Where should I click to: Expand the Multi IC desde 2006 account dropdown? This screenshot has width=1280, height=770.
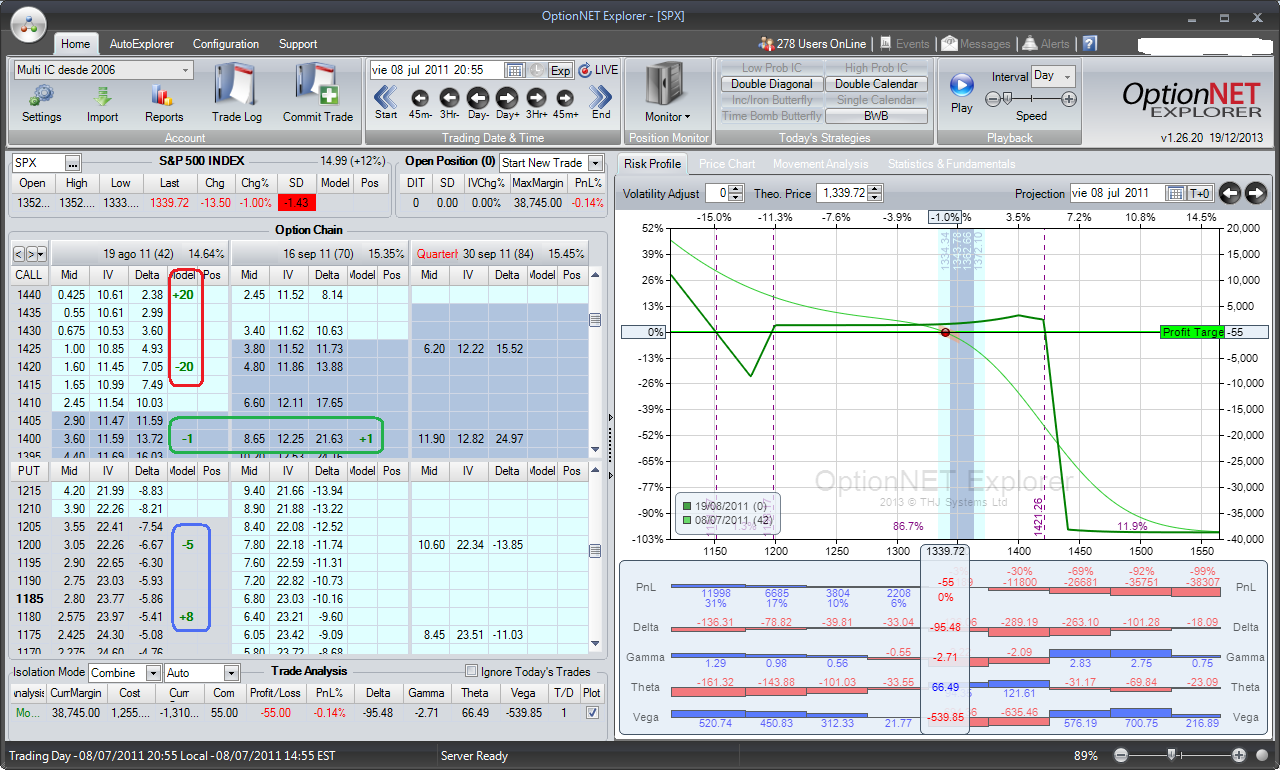coord(186,70)
